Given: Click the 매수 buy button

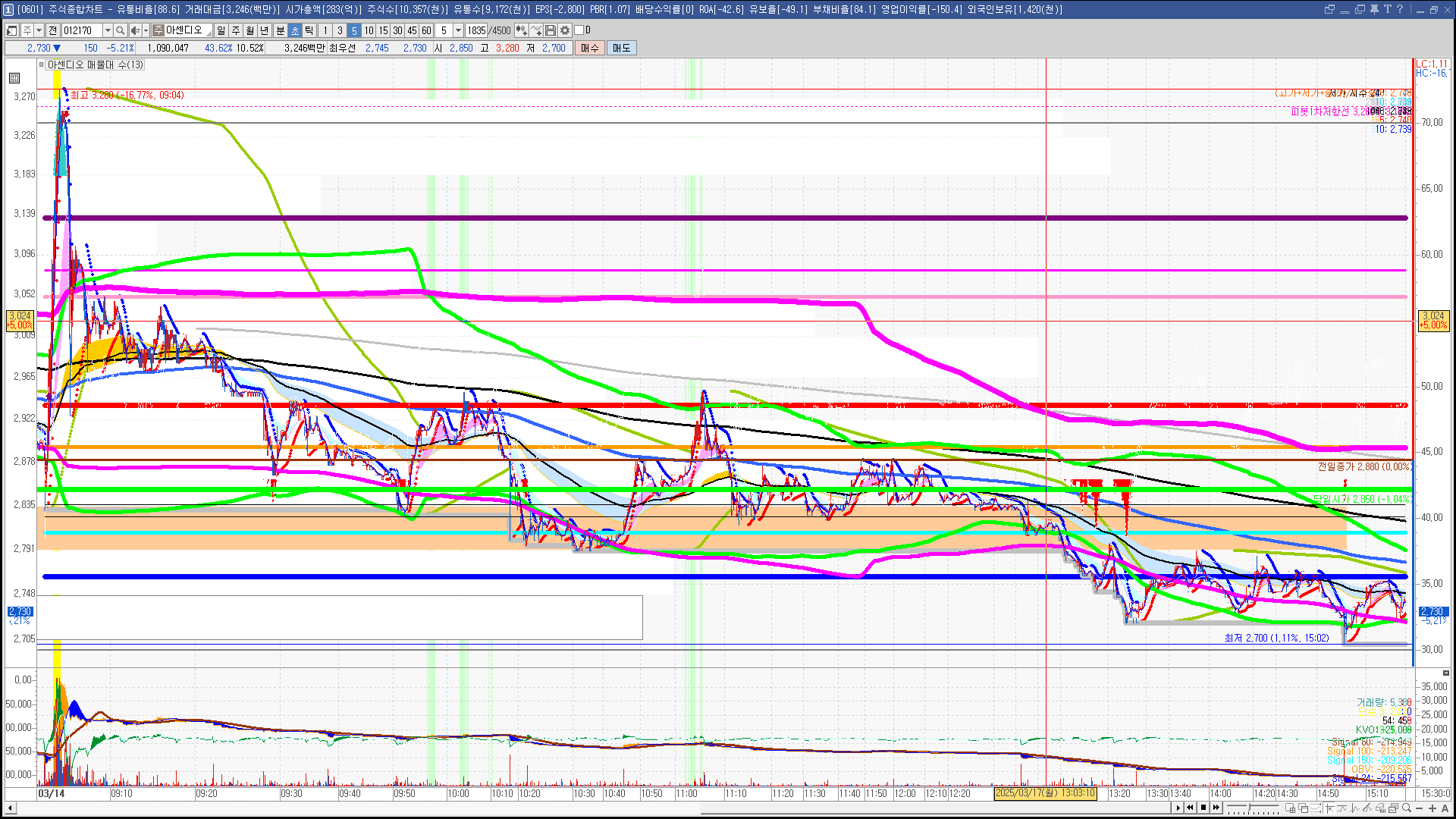Looking at the screenshot, I should tap(589, 48).
